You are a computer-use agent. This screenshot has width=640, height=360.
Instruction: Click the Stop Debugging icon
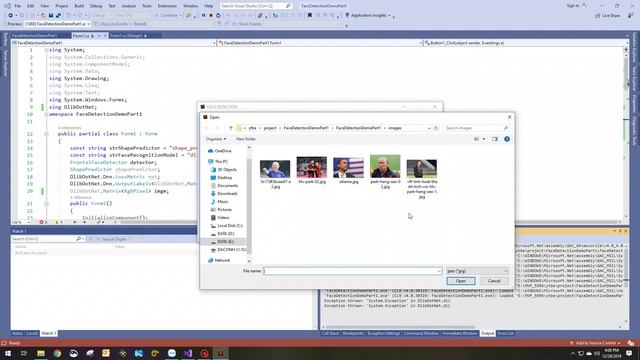pyautogui.click(x=211, y=16)
